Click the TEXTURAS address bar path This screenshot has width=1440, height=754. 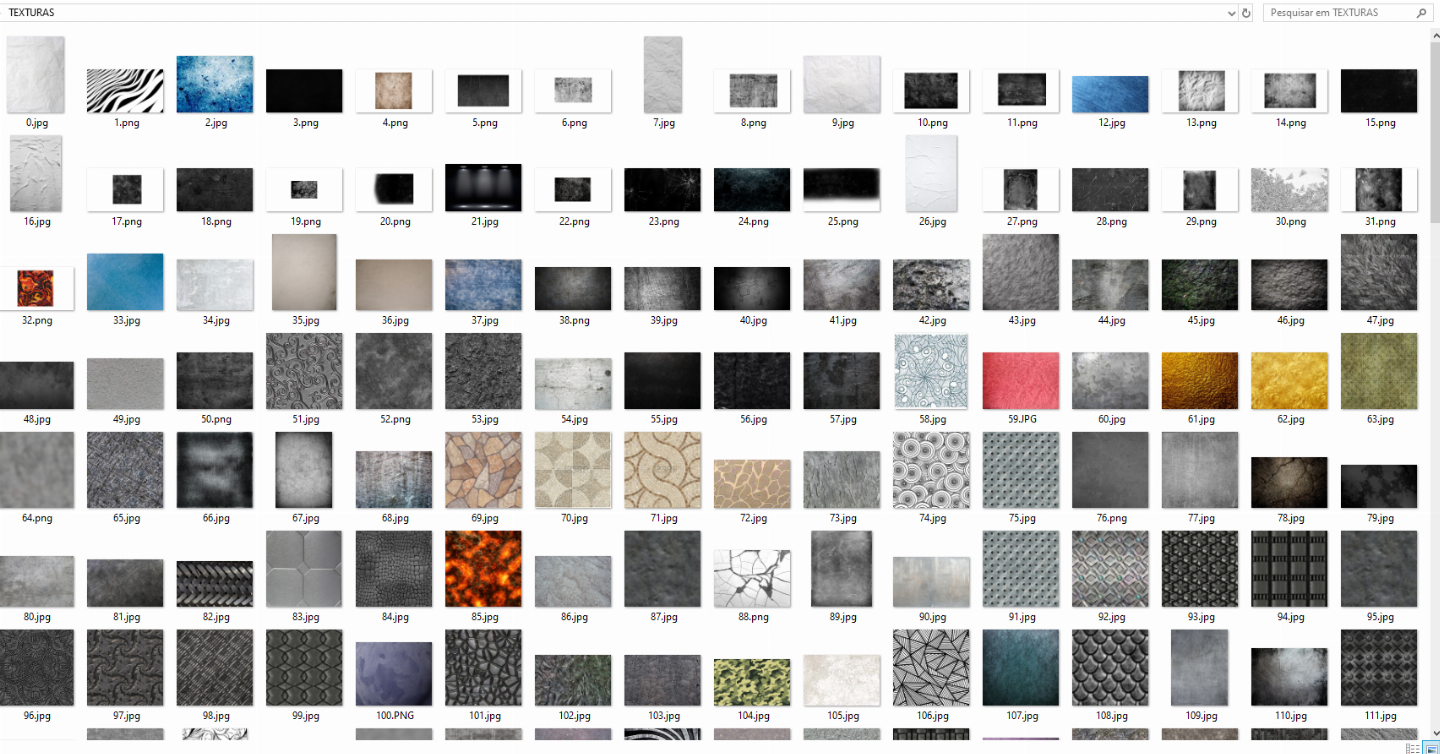coord(32,13)
